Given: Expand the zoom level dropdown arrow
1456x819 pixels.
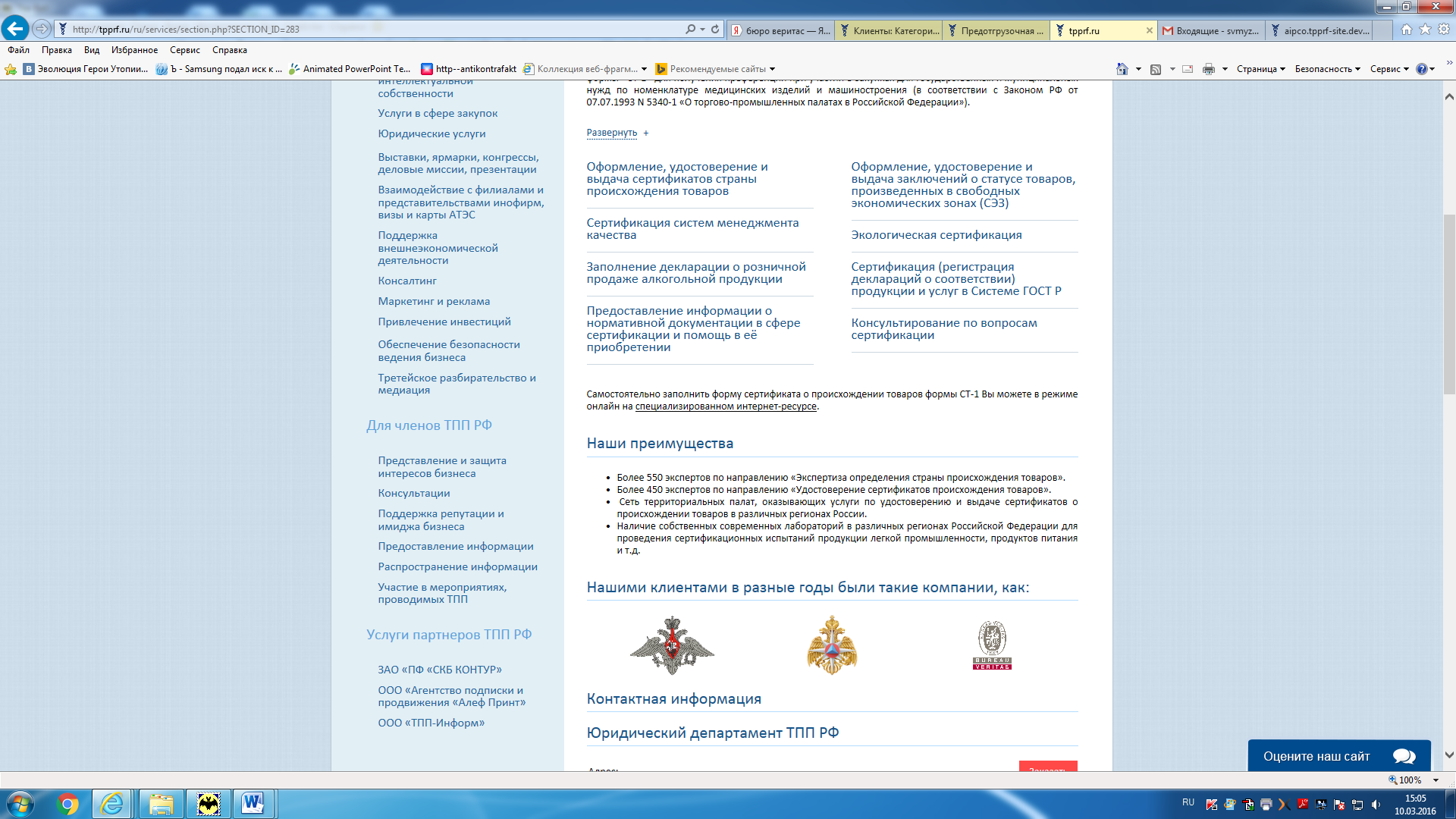Looking at the screenshot, I should [1436, 780].
